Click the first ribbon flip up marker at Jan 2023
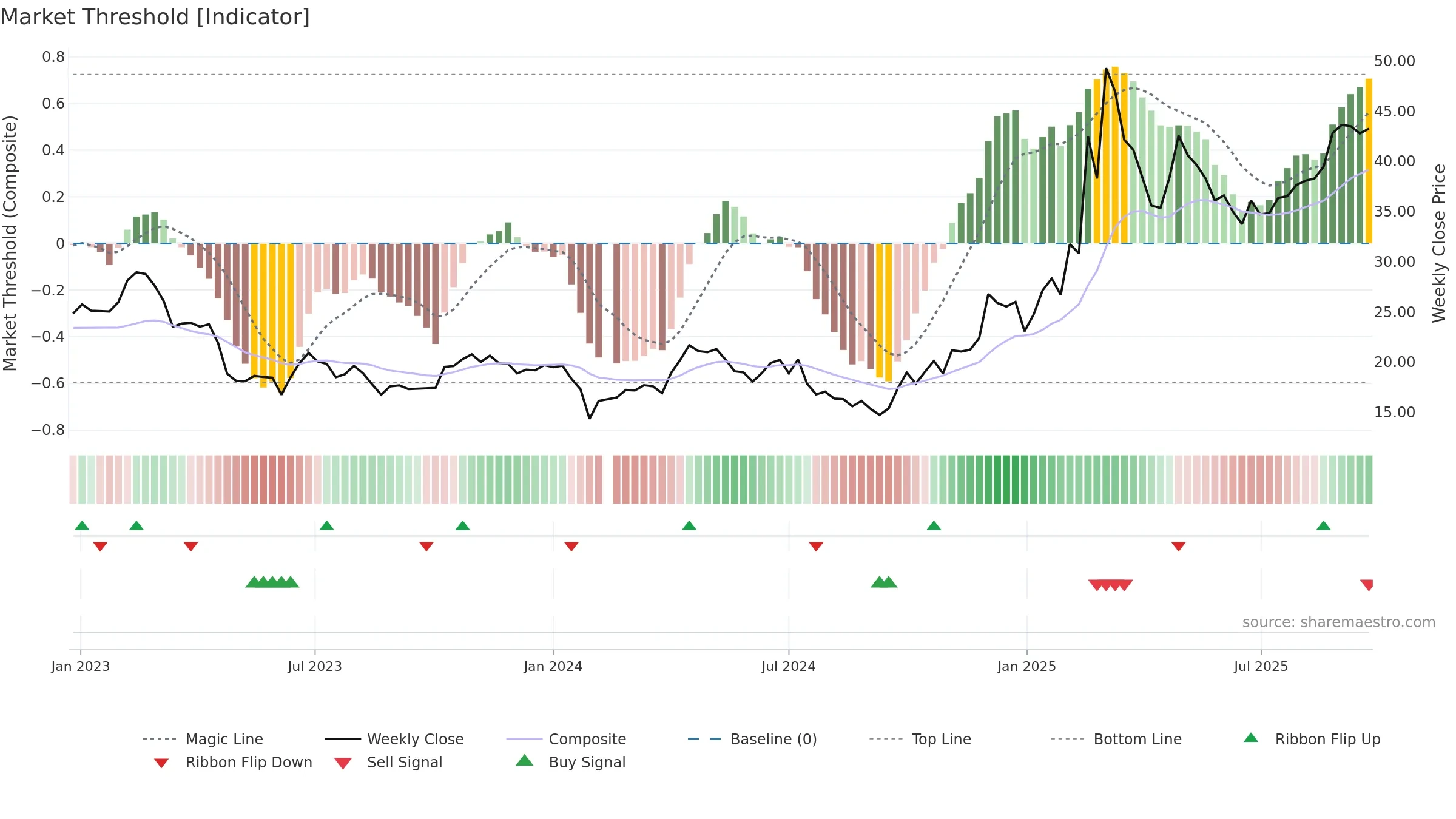This screenshot has width=1456, height=819. (82, 525)
